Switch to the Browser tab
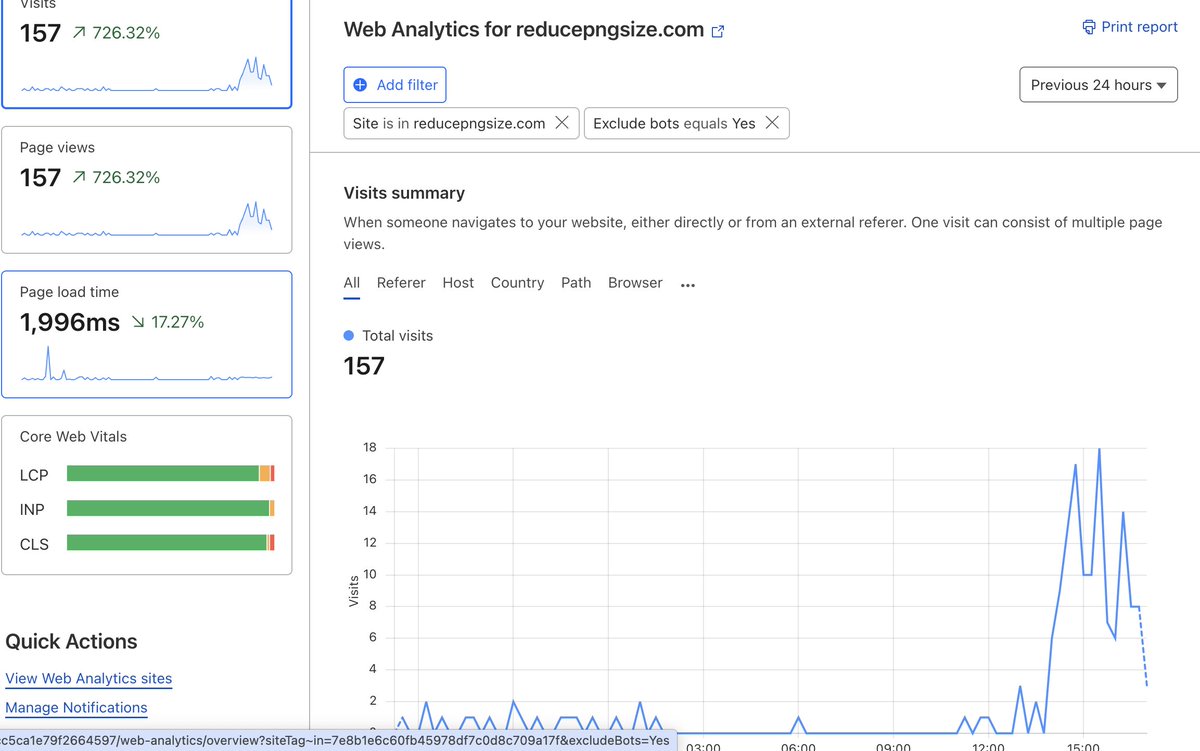Viewport: 1200px width, 751px height. (x=635, y=283)
